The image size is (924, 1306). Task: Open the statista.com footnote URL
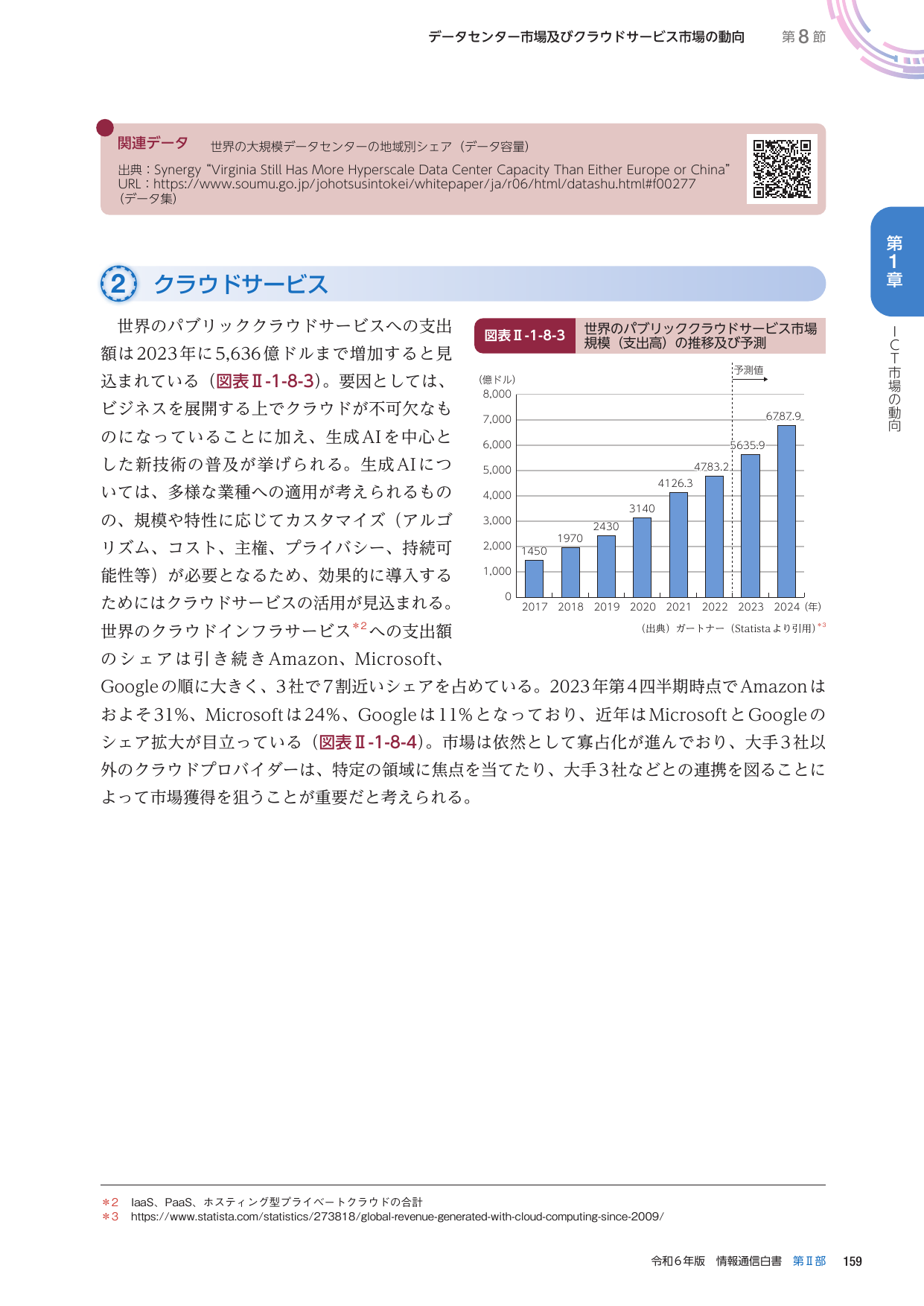[397, 1217]
